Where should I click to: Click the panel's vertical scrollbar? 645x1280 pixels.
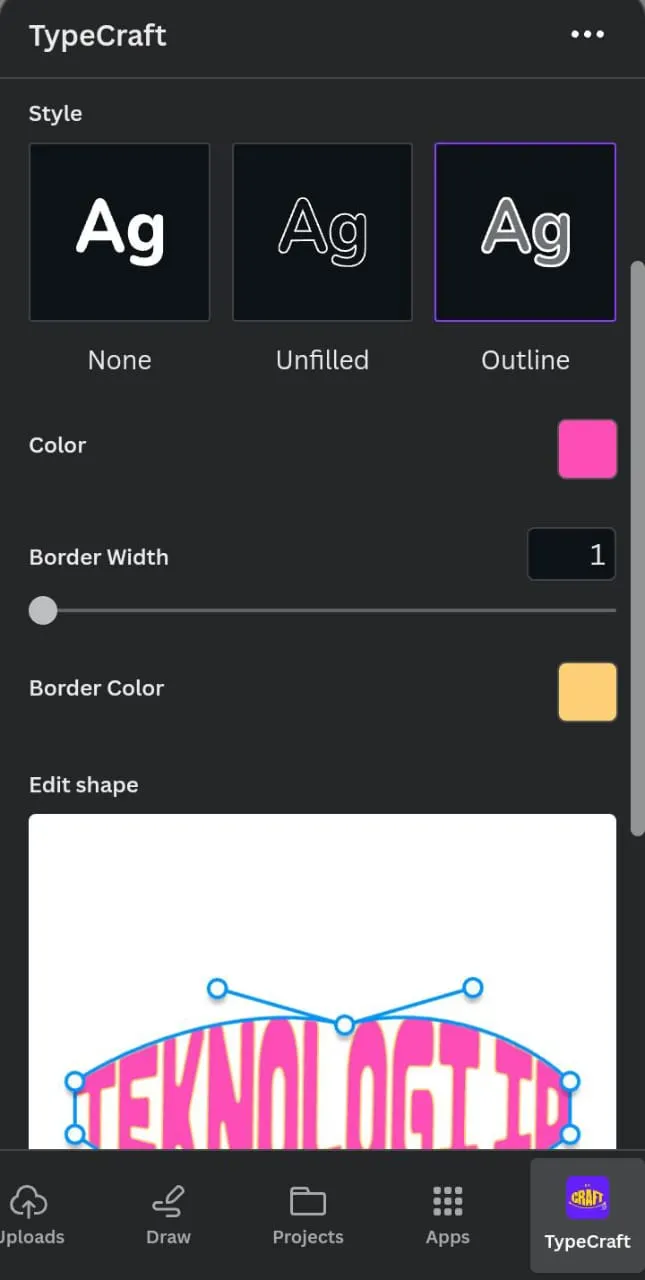[x=637, y=548]
